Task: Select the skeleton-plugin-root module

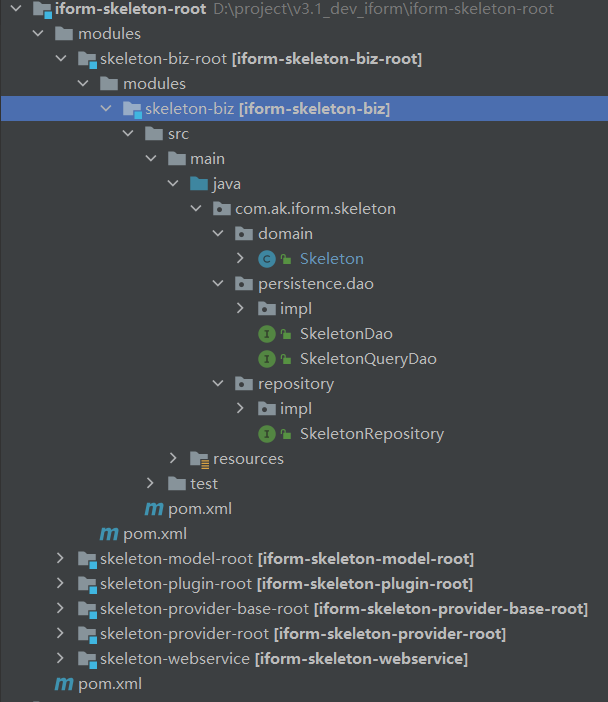Action: (x=285, y=584)
